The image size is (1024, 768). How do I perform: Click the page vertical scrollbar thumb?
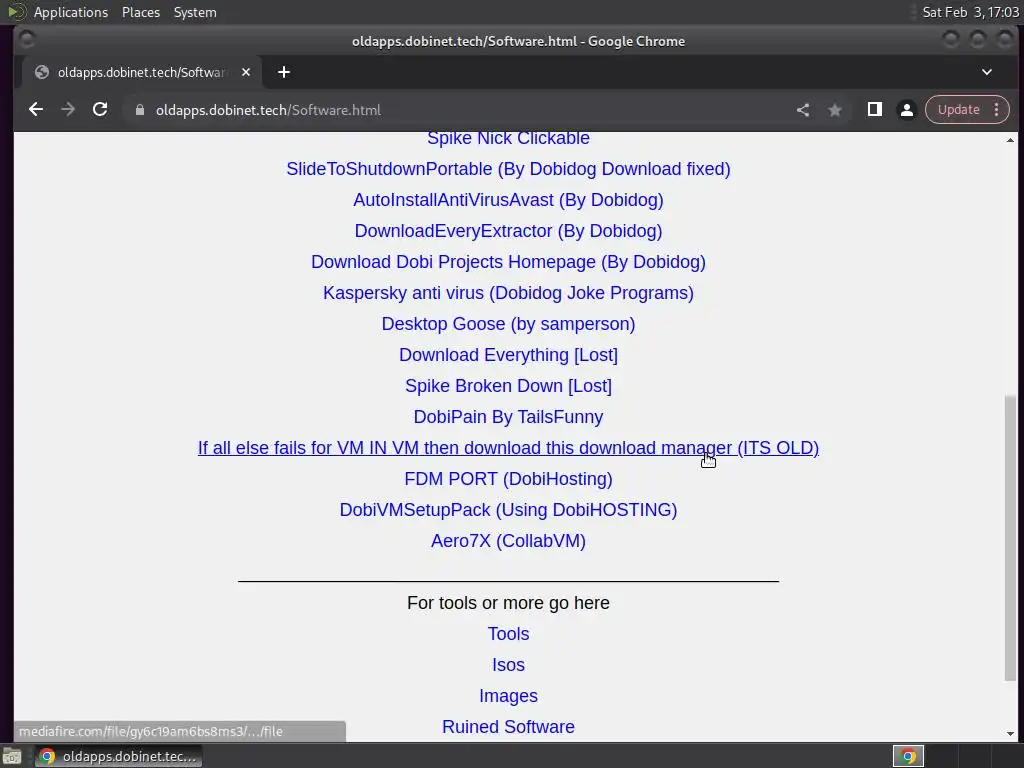1010,538
